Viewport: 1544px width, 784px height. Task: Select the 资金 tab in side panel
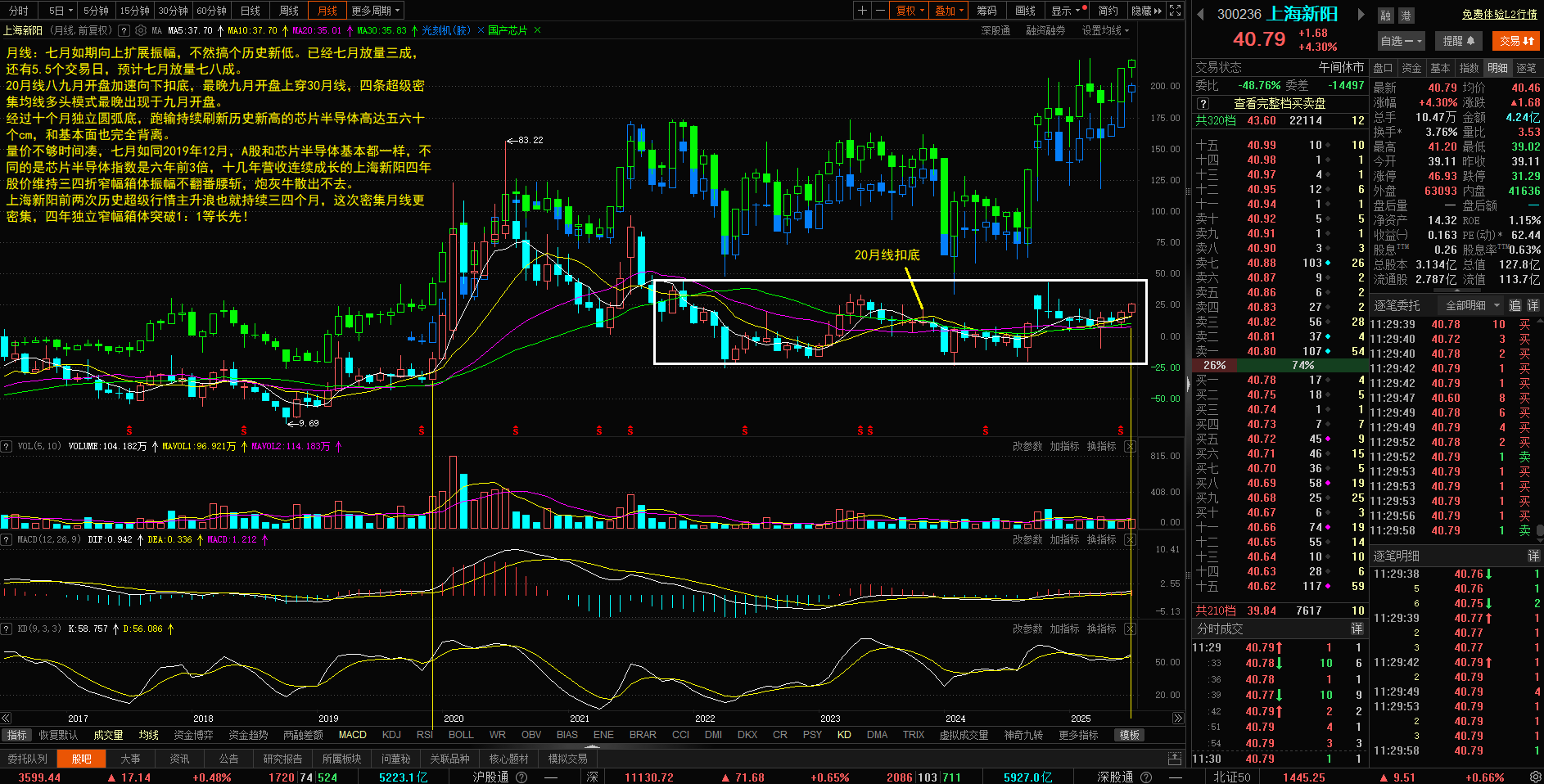pyautogui.click(x=1411, y=68)
